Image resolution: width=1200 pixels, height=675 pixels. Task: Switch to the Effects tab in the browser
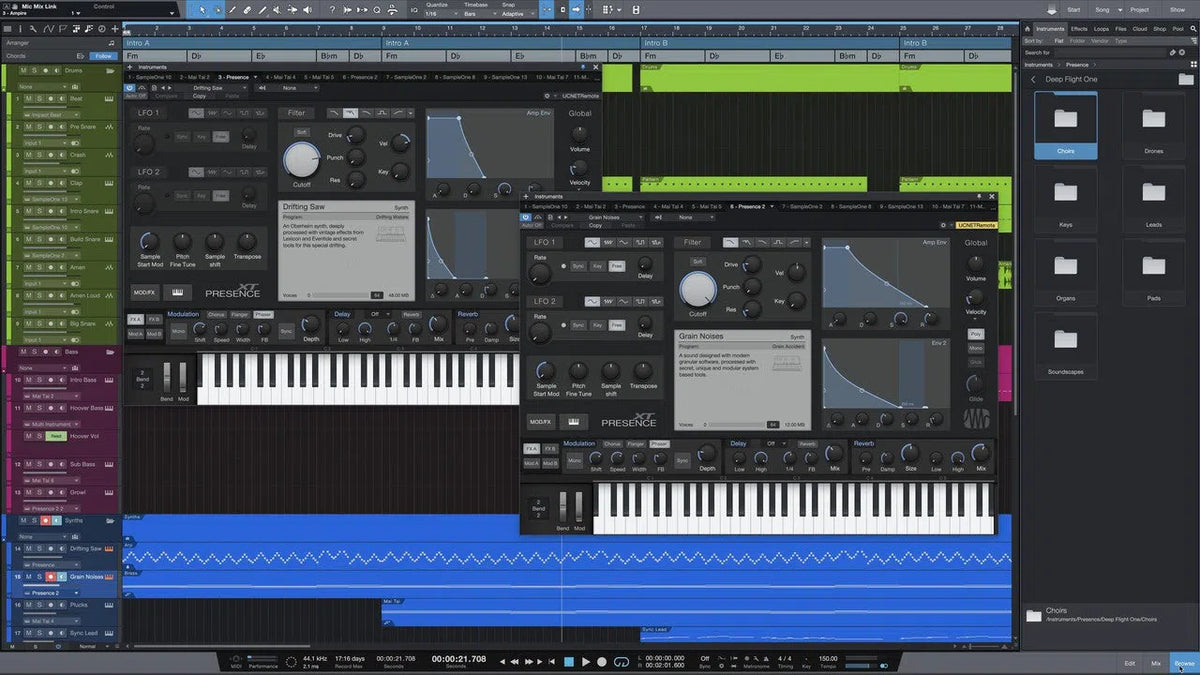[x=1078, y=28]
